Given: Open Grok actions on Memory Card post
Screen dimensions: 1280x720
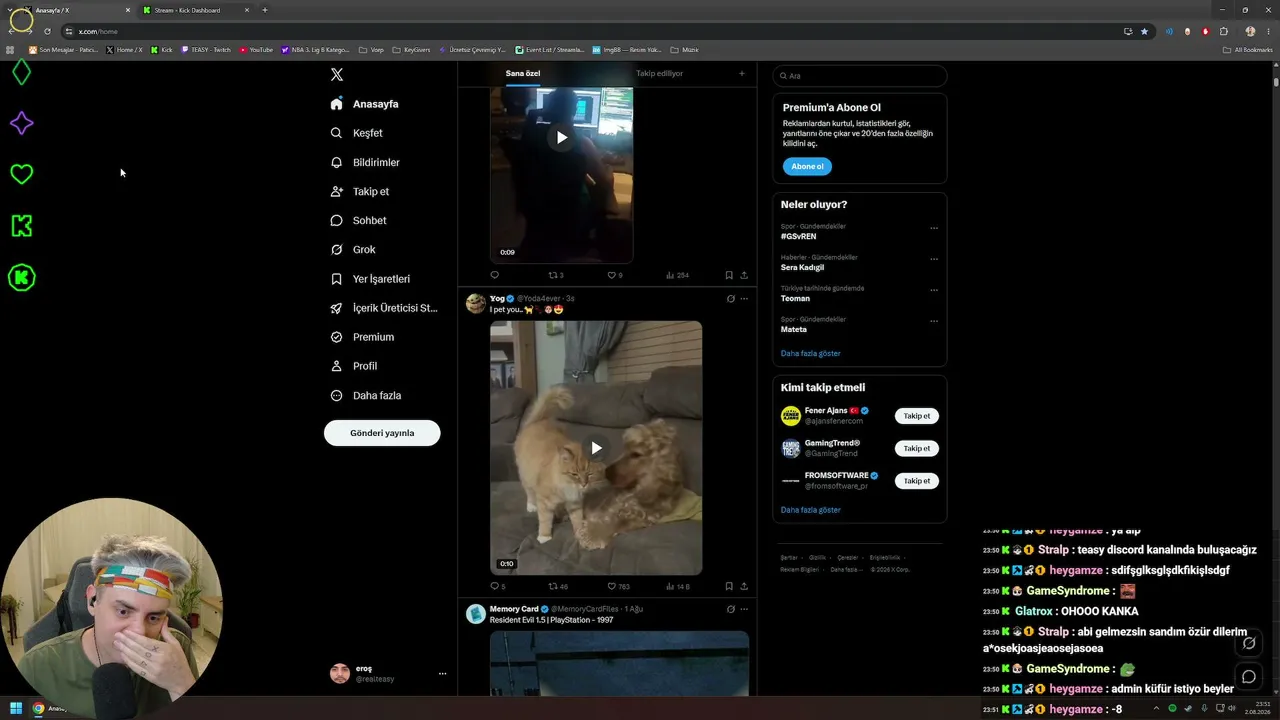Looking at the screenshot, I should [x=730, y=609].
